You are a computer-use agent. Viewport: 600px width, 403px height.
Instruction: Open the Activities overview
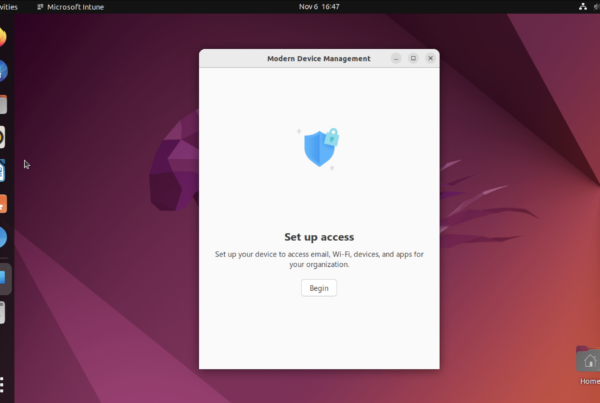[8, 7]
